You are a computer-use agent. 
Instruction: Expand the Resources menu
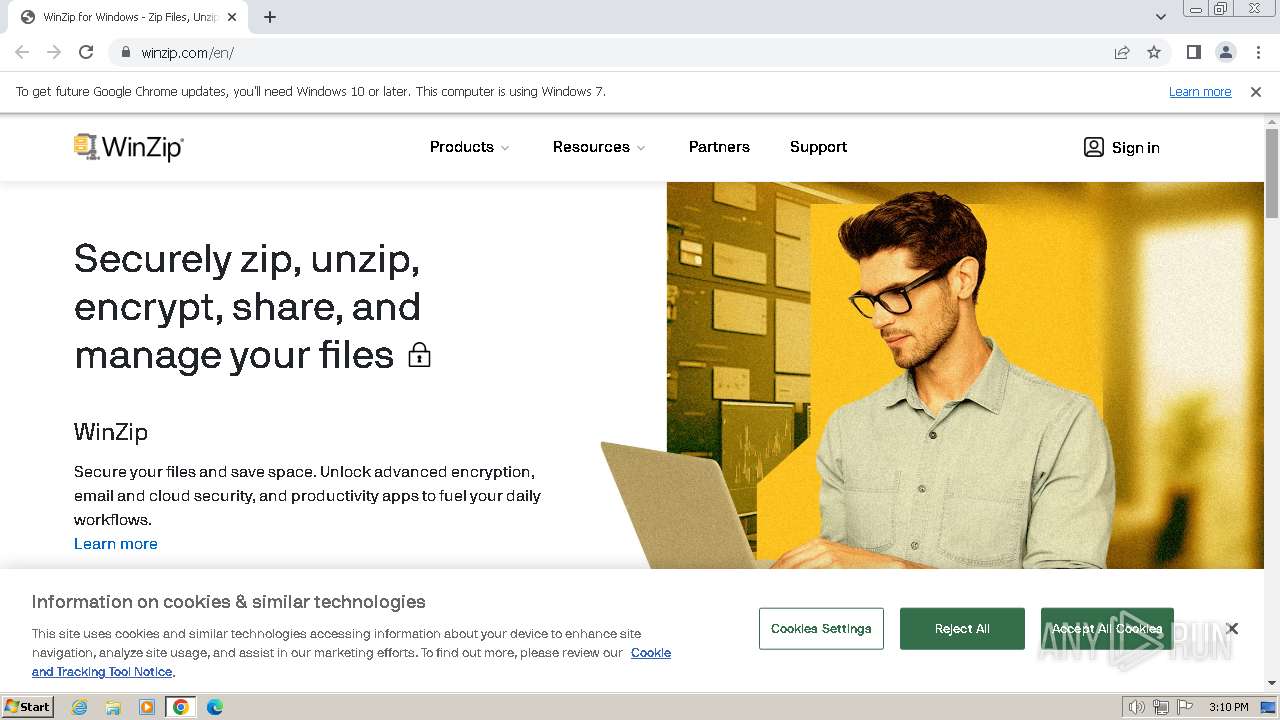[x=599, y=147]
